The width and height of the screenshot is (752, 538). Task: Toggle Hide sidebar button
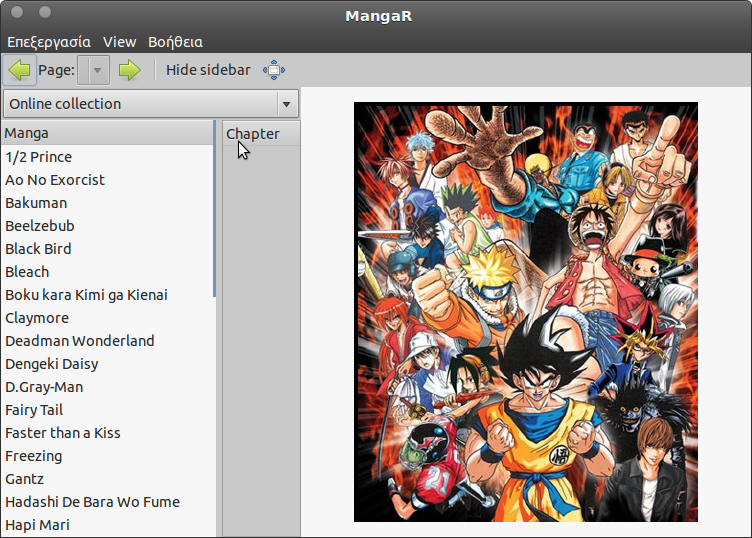click(208, 70)
